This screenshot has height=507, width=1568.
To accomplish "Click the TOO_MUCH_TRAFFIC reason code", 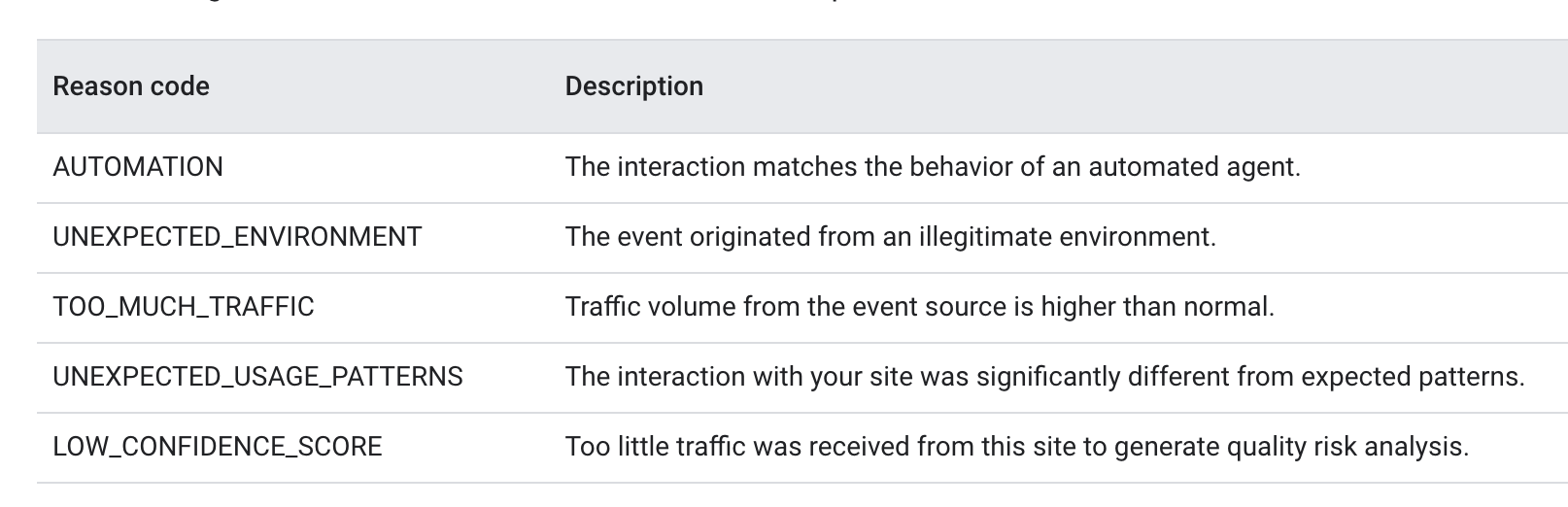I will pyautogui.click(x=184, y=307).
